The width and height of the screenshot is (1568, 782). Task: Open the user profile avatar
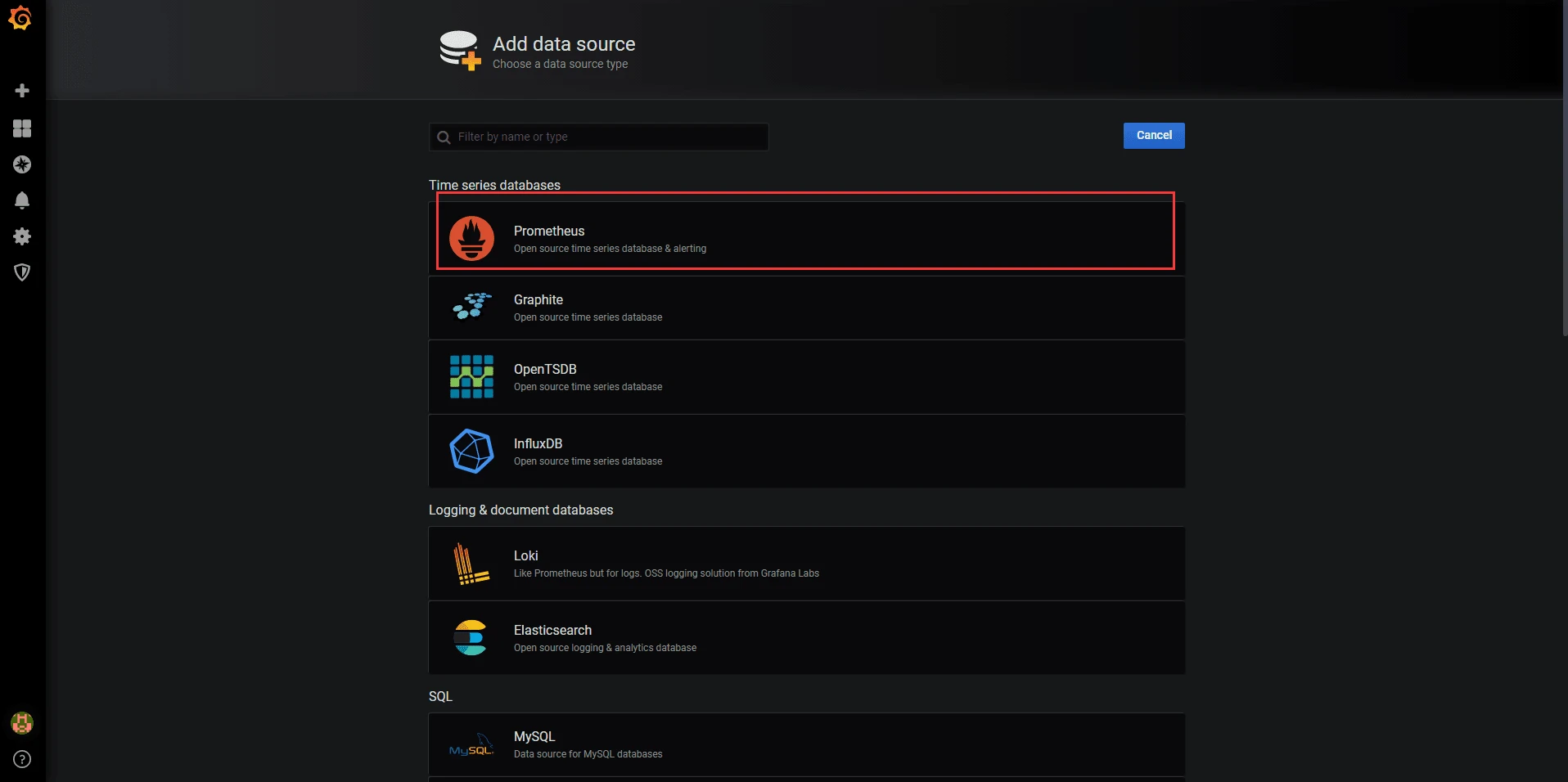coord(22,723)
